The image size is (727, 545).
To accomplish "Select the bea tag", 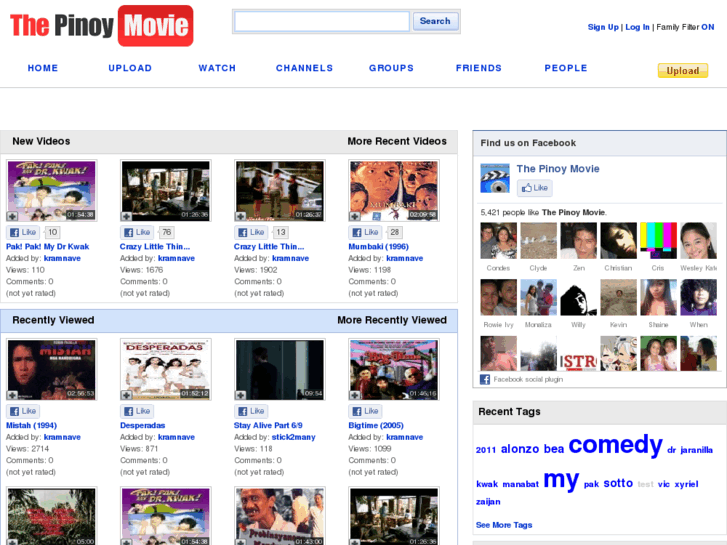I will click(x=554, y=449).
